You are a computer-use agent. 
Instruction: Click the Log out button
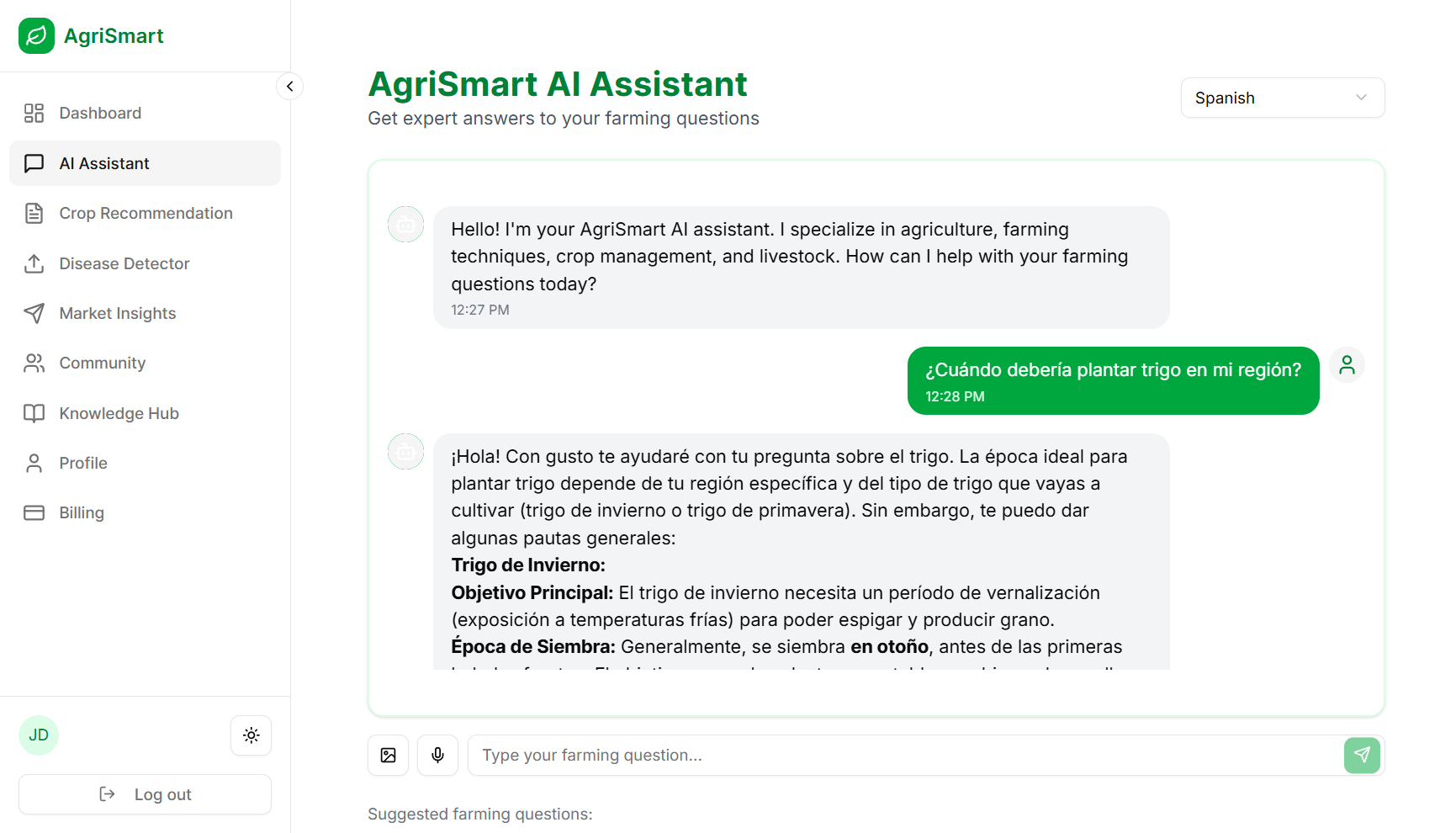click(145, 795)
